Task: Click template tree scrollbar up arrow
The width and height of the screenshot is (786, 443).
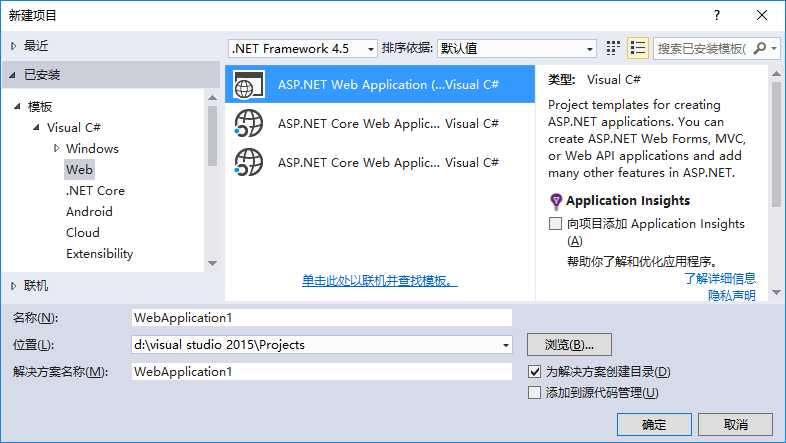Action: [213, 98]
